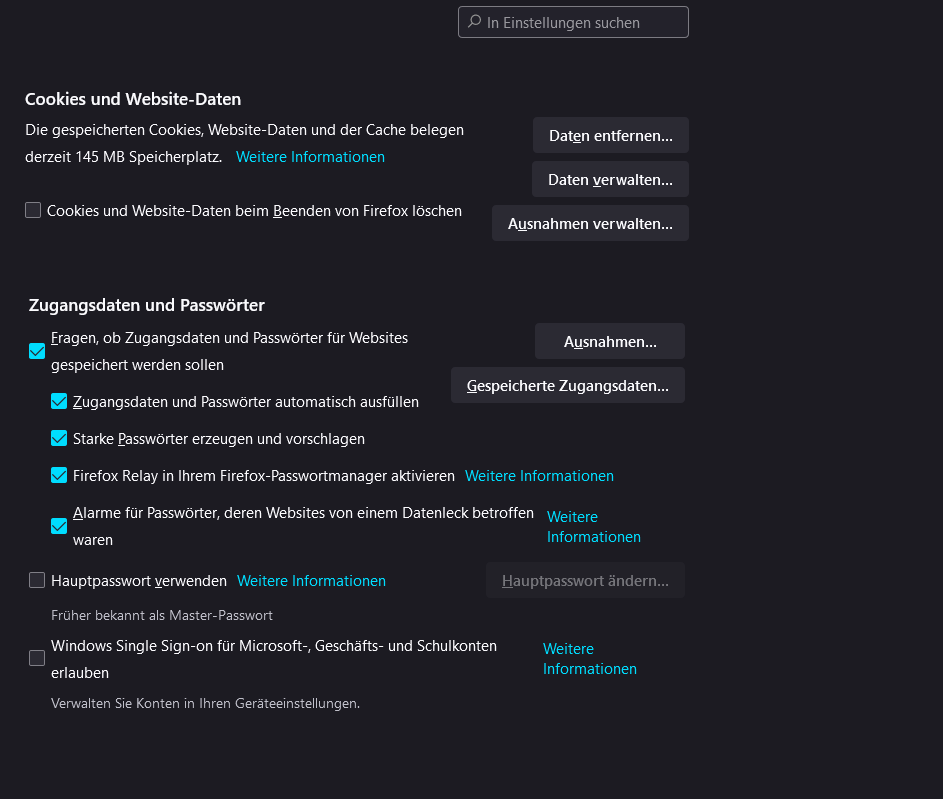Image resolution: width=943 pixels, height=799 pixels.
Task: Disable alerts for breached website passwords
Action: [59, 526]
